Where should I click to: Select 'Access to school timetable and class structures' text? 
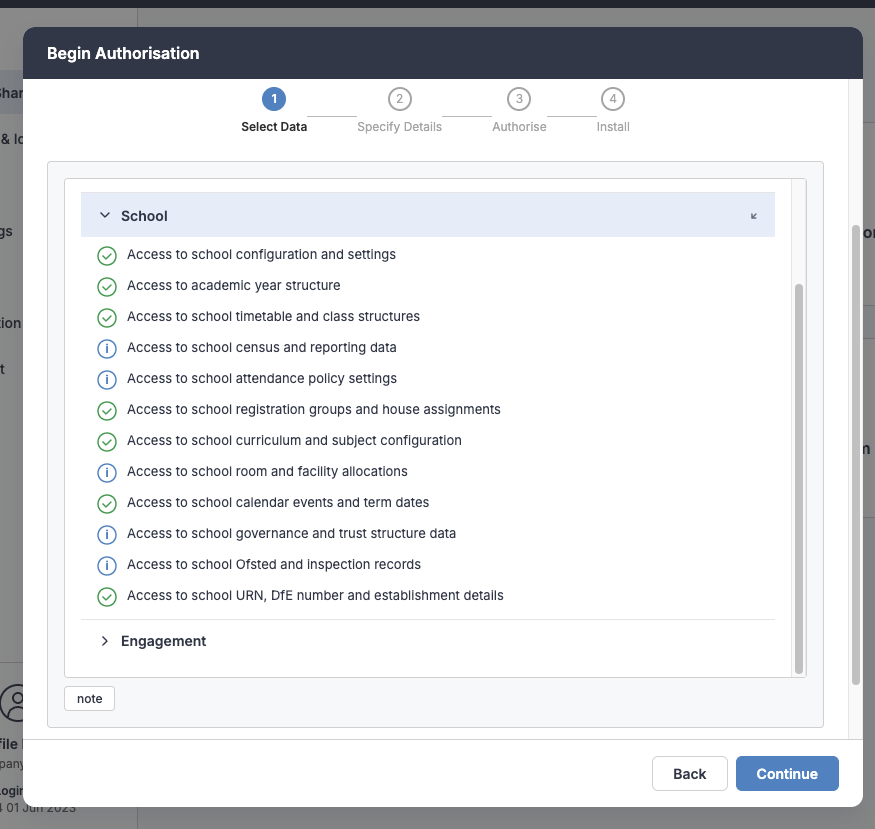[273, 316]
